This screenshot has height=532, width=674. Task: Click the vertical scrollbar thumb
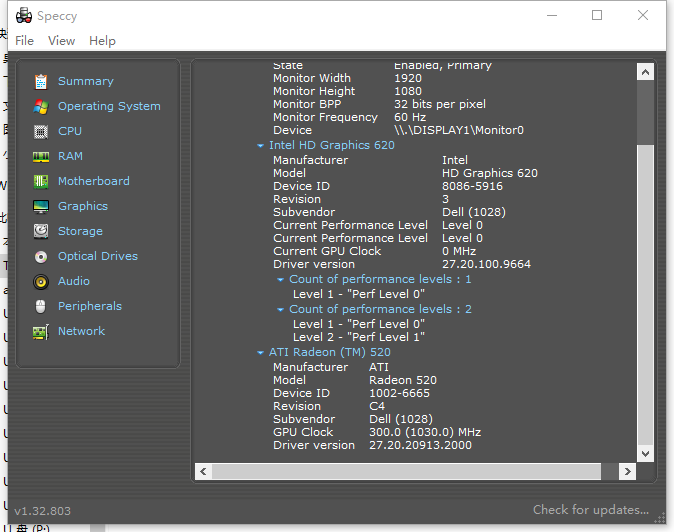pos(645,295)
